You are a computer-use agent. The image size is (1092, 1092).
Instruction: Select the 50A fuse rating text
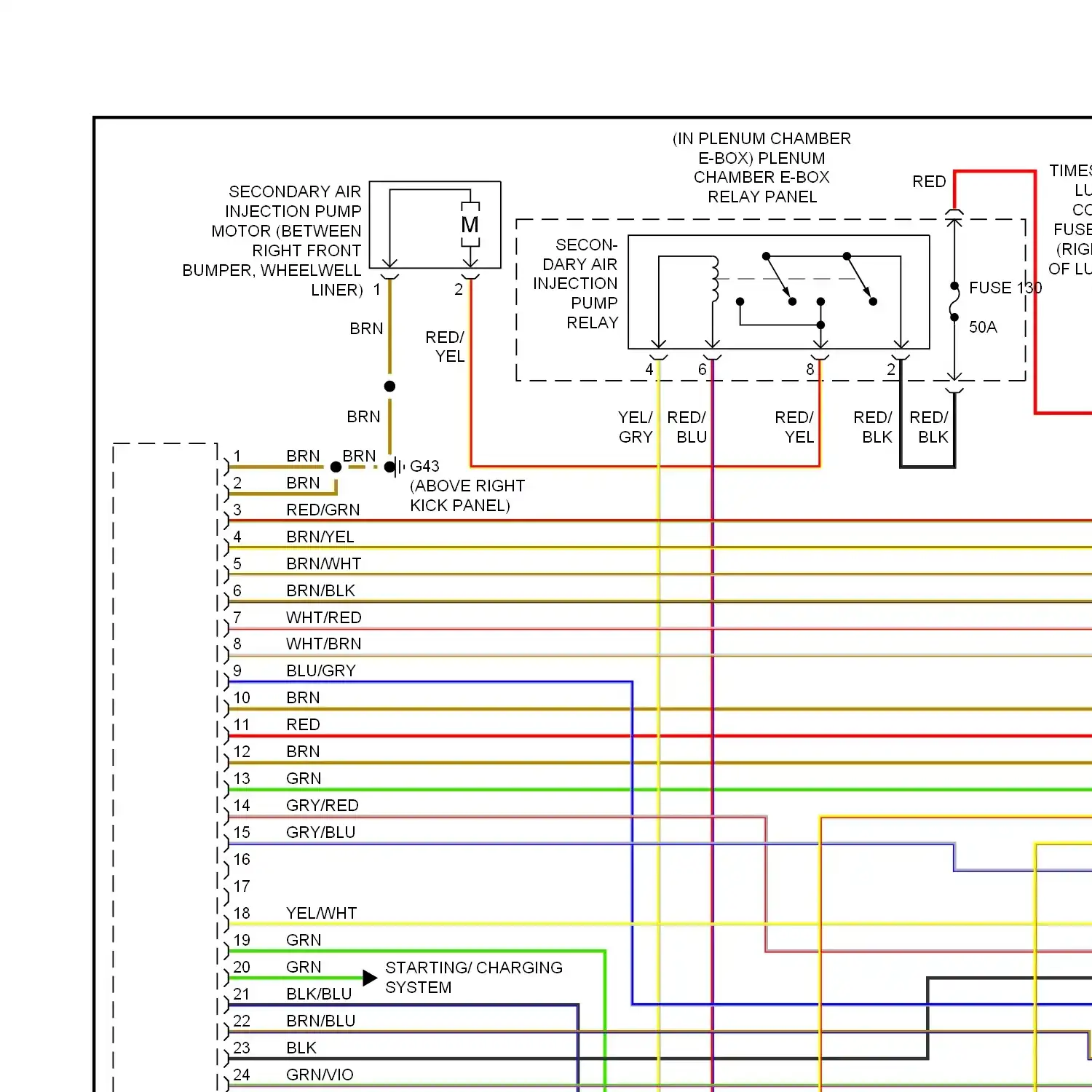[983, 327]
